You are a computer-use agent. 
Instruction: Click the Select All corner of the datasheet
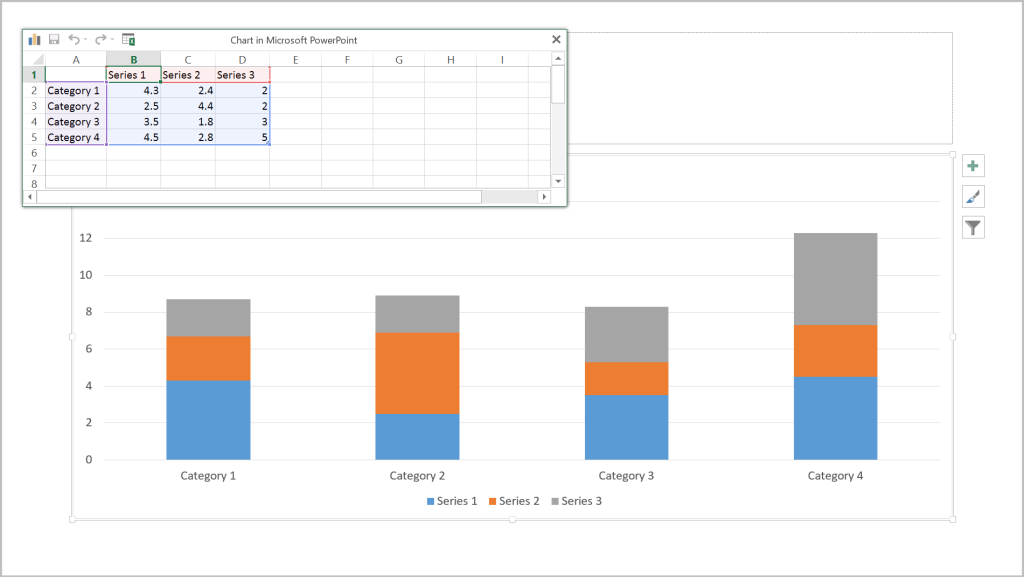(x=34, y=60)
